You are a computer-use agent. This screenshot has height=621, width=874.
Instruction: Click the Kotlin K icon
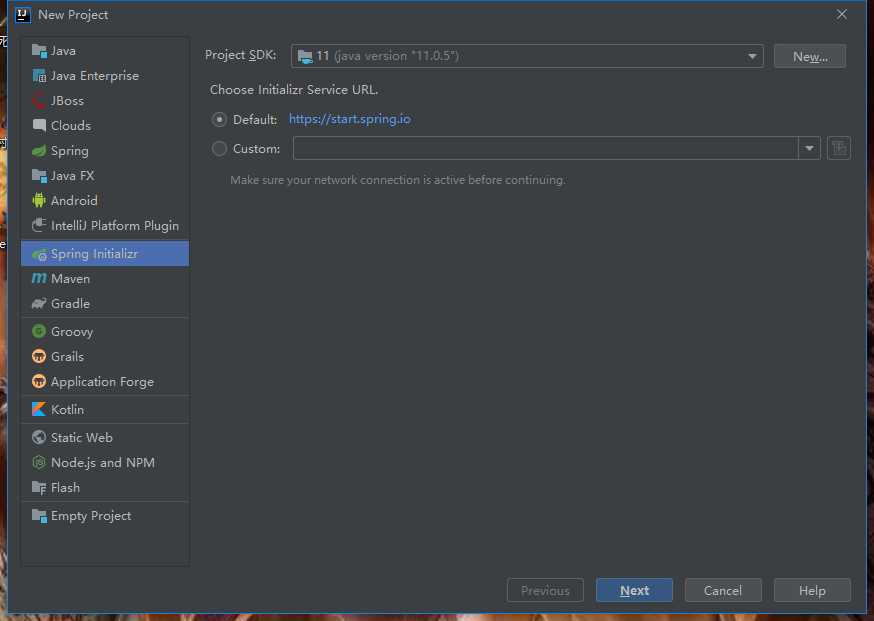coord(39,410)
